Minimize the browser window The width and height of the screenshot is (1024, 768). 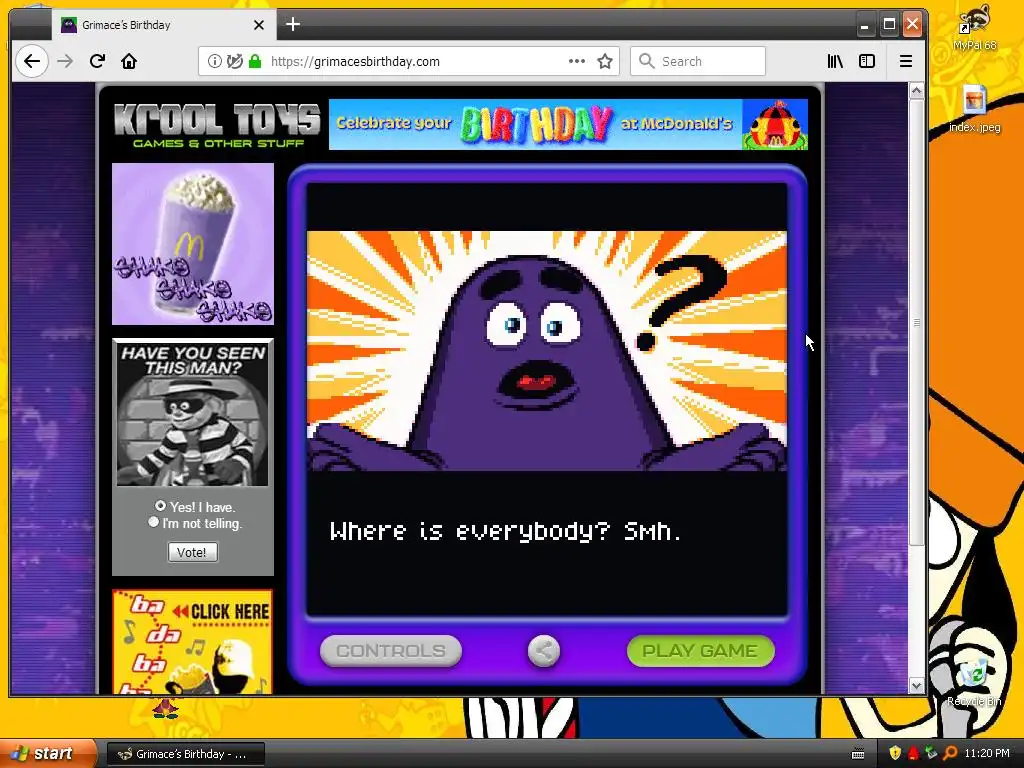coord(865,25)
